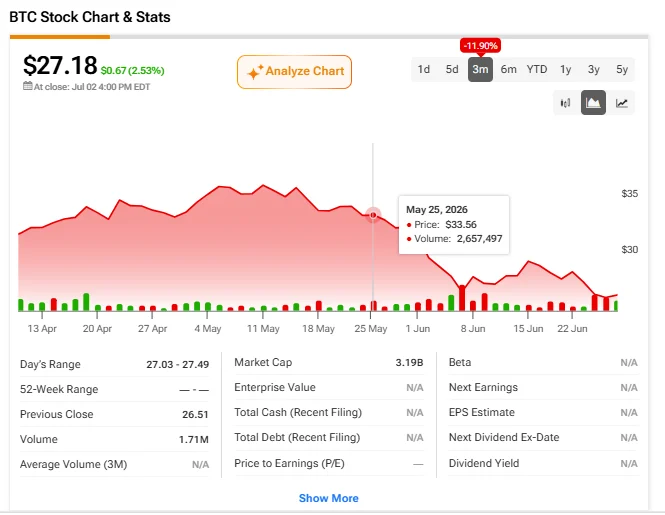
Task: Click the calendar icon beside At close
Action: (28, 86)
